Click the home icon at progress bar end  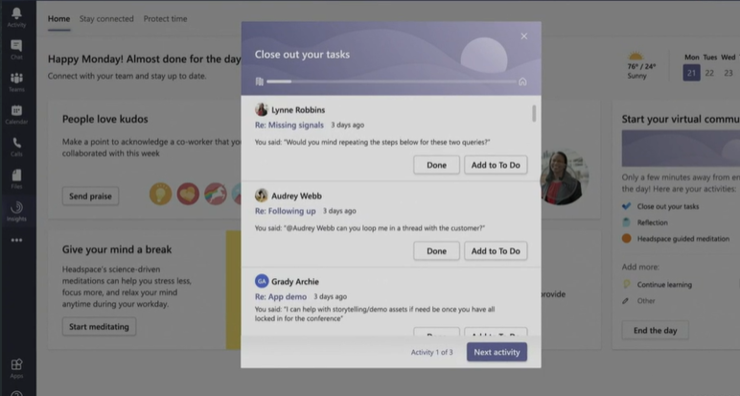pos(522,82)
